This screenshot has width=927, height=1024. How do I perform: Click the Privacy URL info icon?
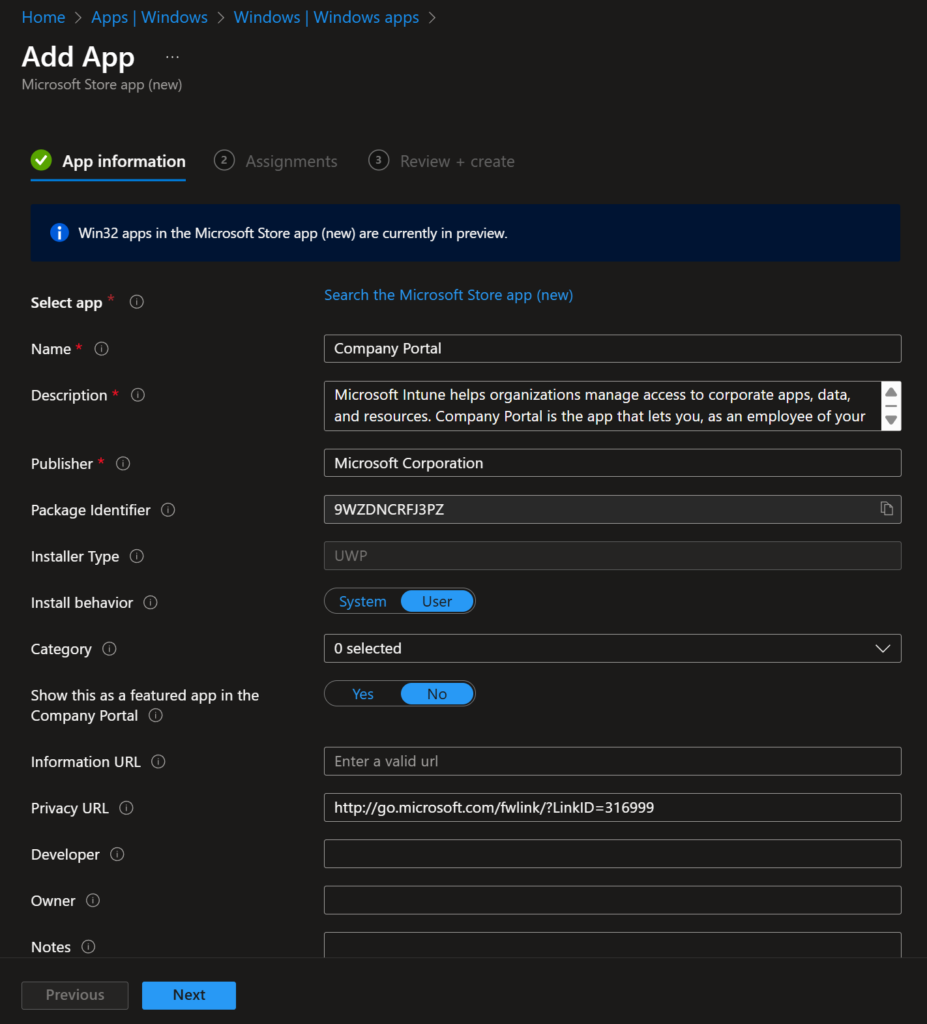[126, 808]
